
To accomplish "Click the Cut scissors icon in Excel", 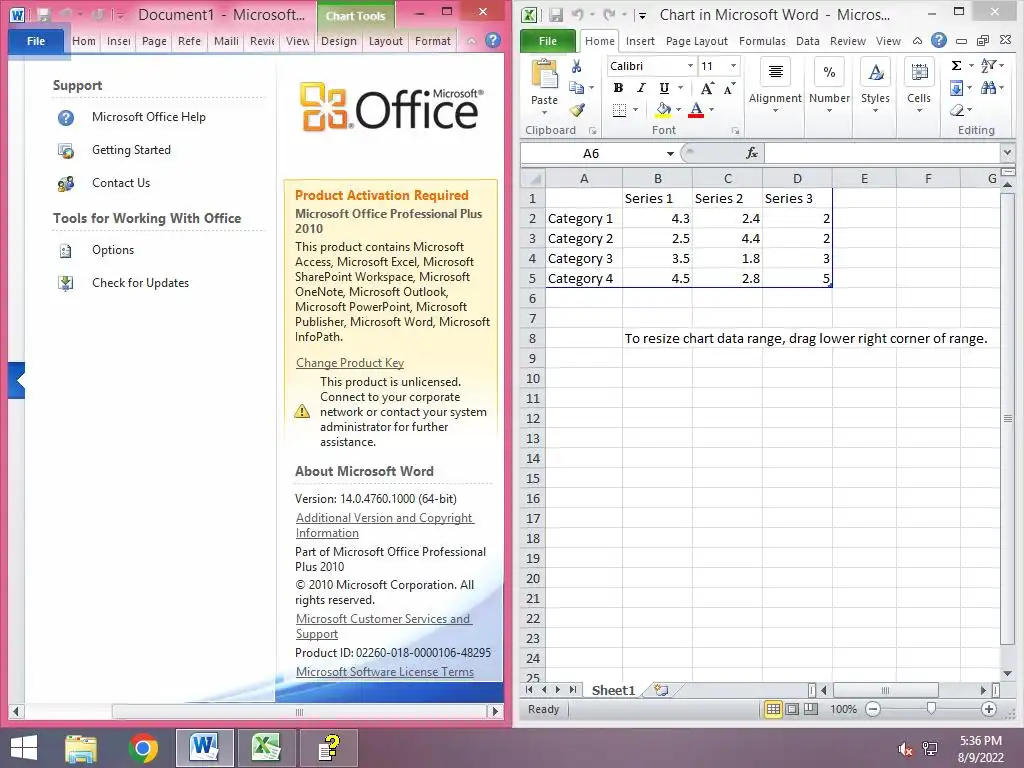I will [x=576, y=66].
